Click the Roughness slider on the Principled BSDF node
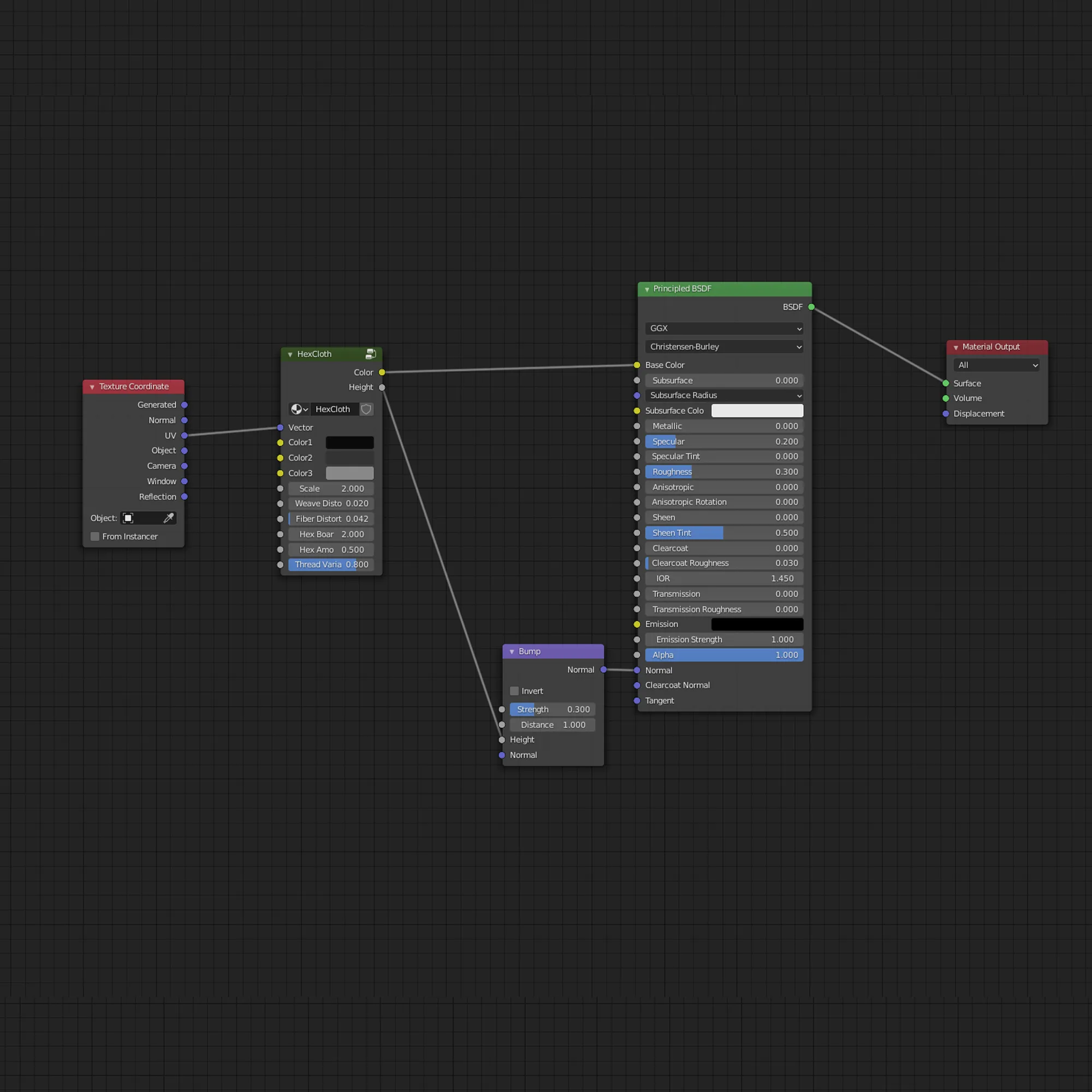The height and width of the screenshot is (1092, 1092). [723, 471]
